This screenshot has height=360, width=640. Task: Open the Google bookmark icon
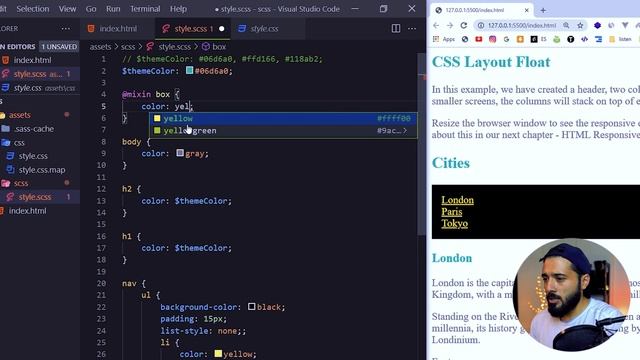tap(506, 39)
